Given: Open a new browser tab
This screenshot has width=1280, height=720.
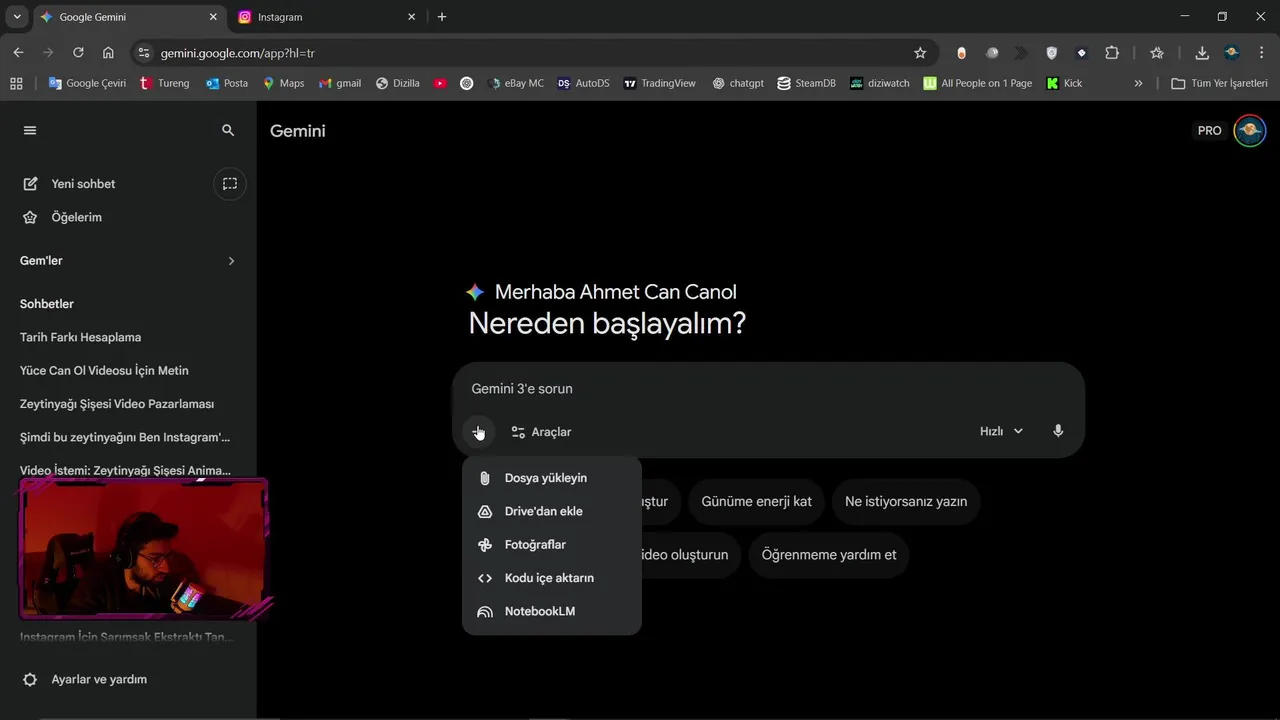Looking at the screenshot, I should [x=442, y=17].
